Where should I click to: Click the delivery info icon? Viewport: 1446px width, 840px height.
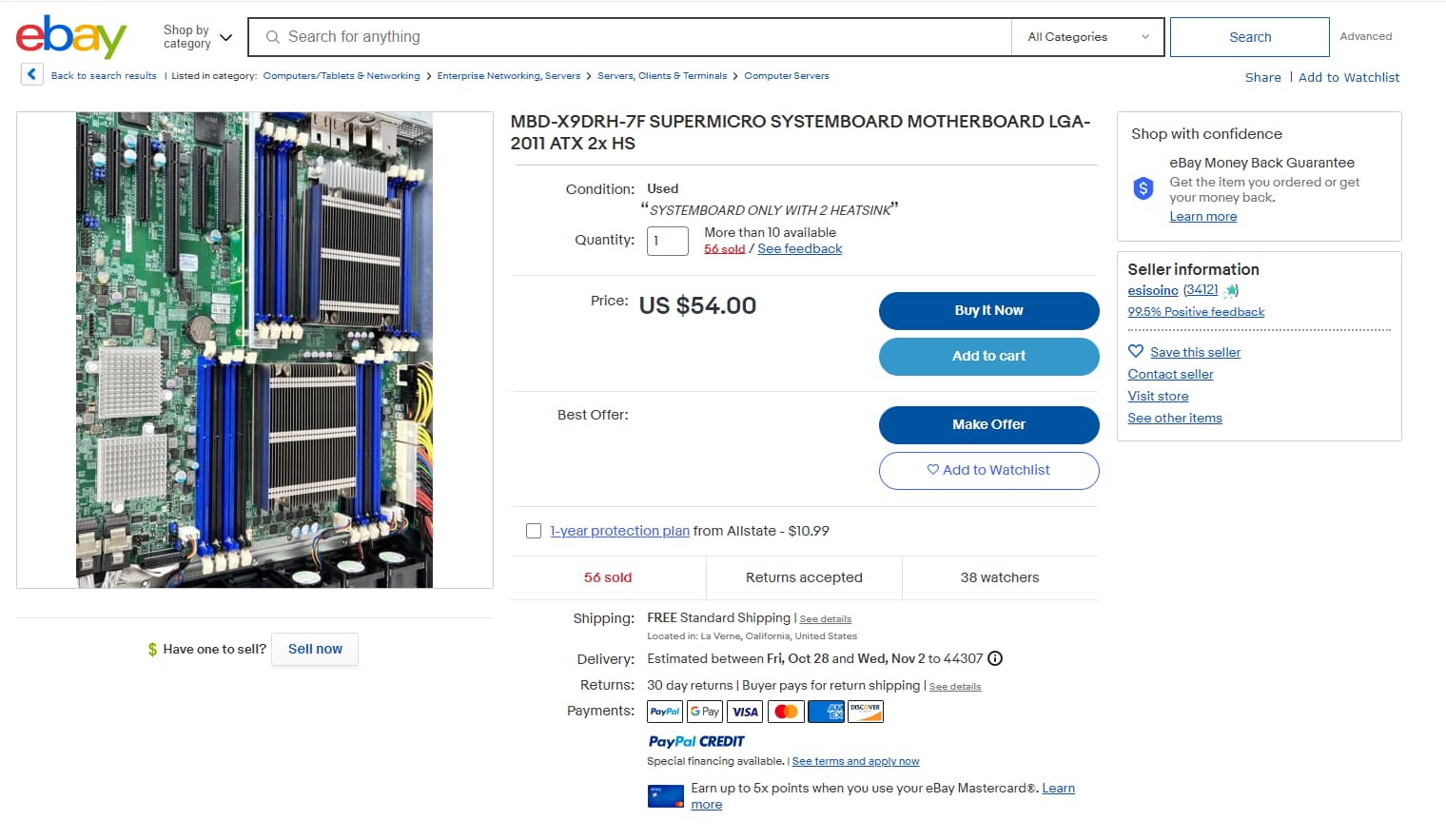pos(995,658)
